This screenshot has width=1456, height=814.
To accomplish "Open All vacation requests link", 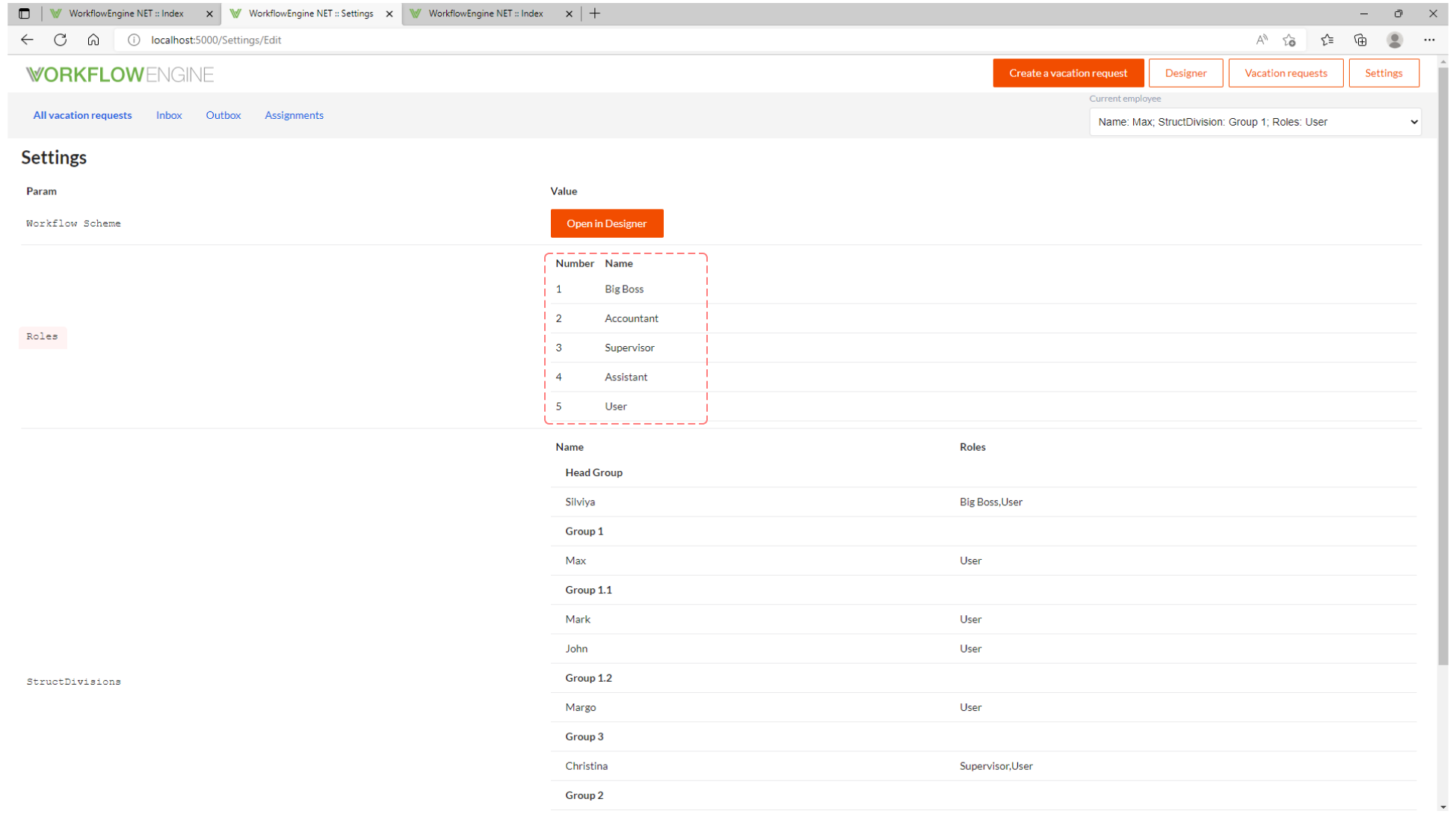I will point(82,115).
